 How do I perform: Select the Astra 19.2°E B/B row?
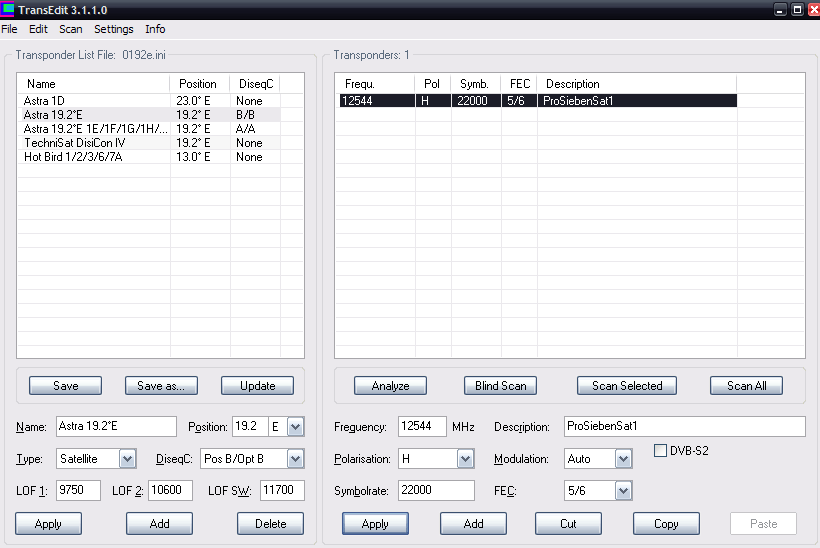click(152, 115)
